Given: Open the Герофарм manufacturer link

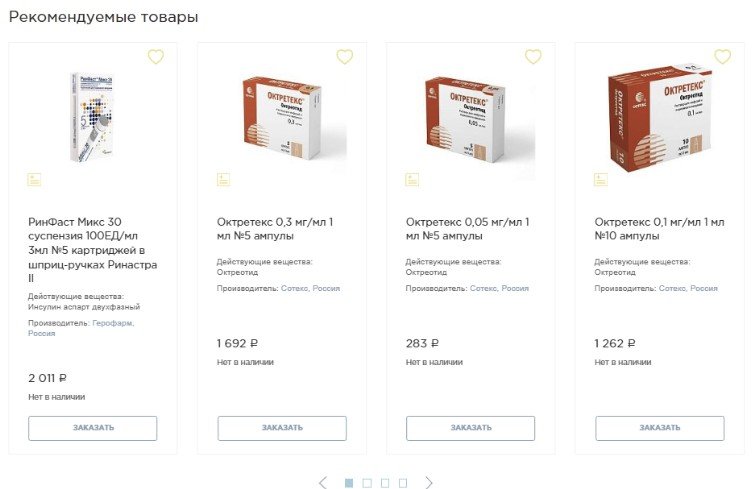Looking at the screenshot, I should (x=113, y=323).
